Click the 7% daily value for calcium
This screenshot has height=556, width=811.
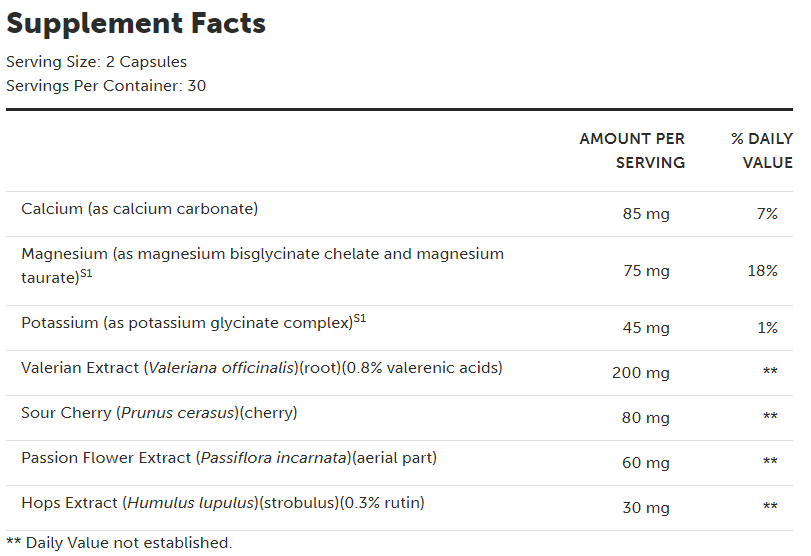pos(767,214)
